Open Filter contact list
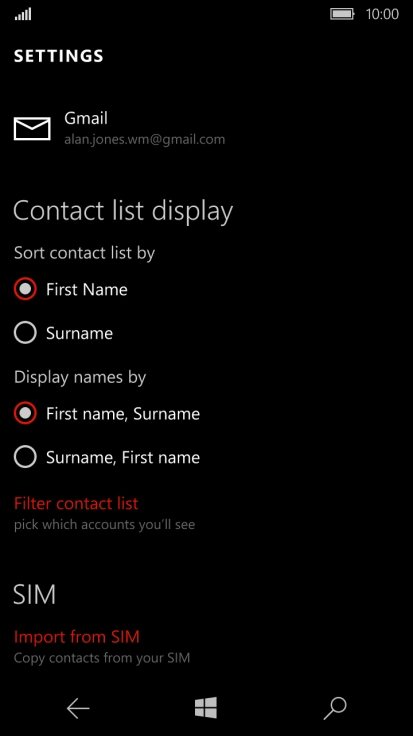The image size is (413, 736). click(x=76, y=504)
